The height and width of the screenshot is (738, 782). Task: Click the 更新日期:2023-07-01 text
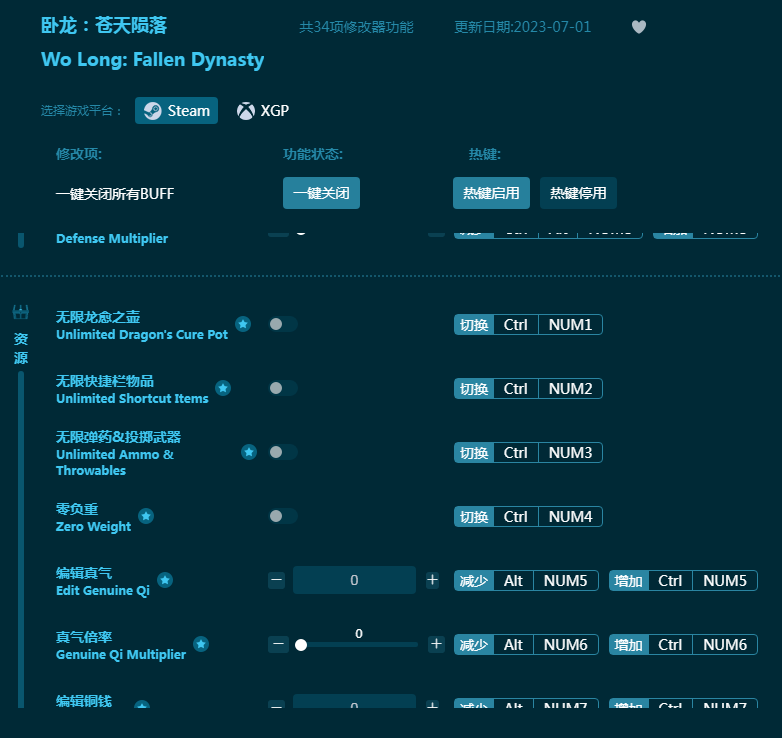click(x=522, y=27)
